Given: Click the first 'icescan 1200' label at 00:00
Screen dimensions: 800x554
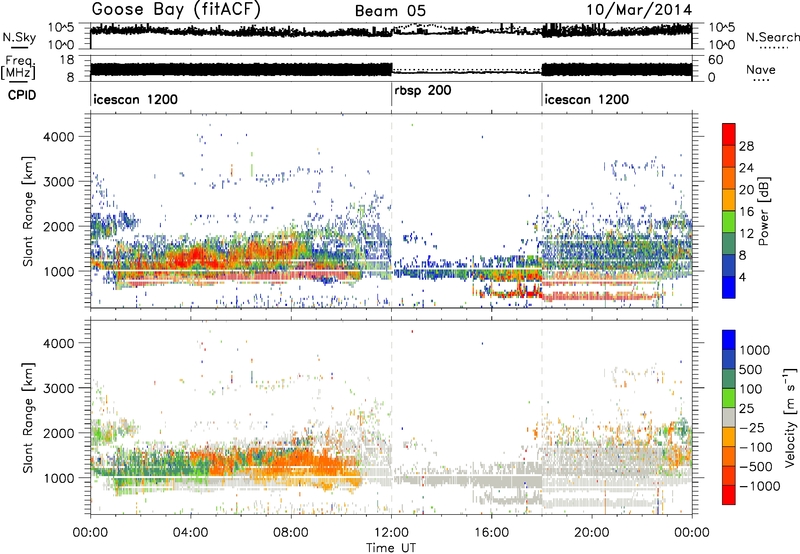Looking at the screenshot, I should pyautogui.click(x=136, y=99).
